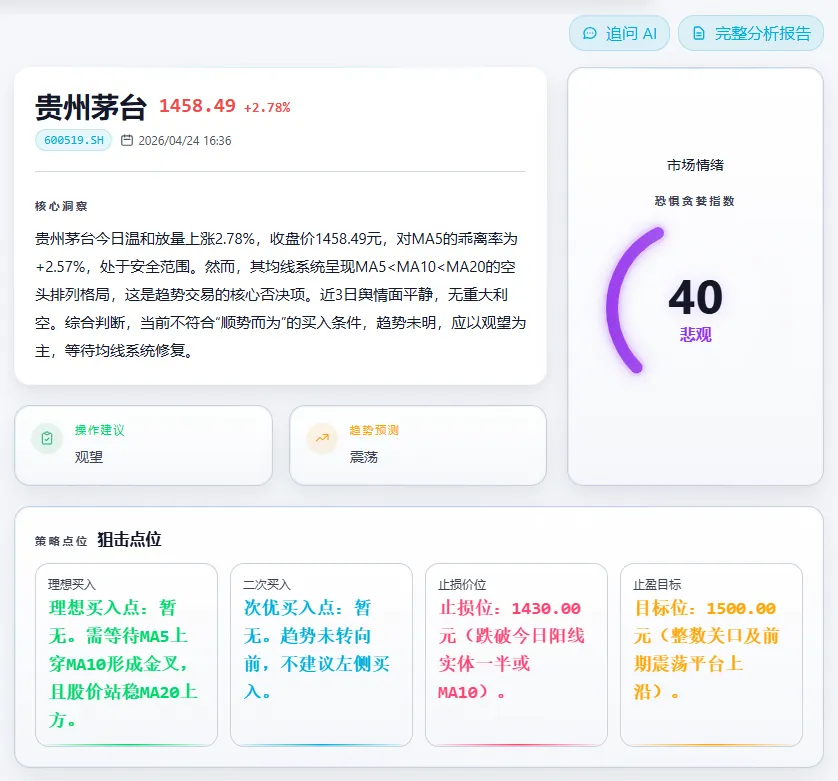Select the 止盈目标 card
838x781 pixels.
pos(711,654)
